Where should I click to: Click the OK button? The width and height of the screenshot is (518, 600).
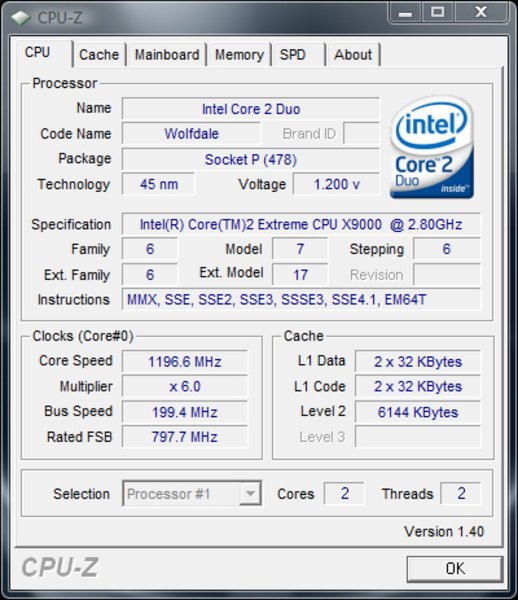click(454, 569)
